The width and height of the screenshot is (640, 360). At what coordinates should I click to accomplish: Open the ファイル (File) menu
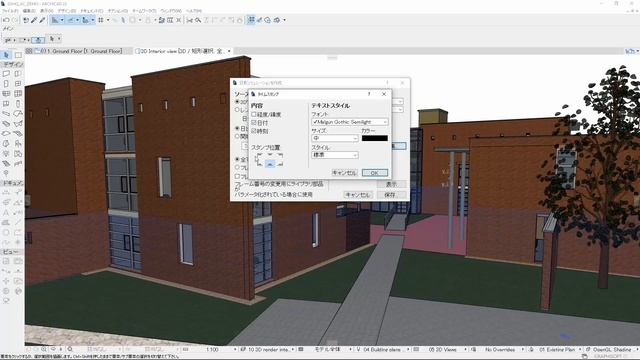[x=10, y=11]
